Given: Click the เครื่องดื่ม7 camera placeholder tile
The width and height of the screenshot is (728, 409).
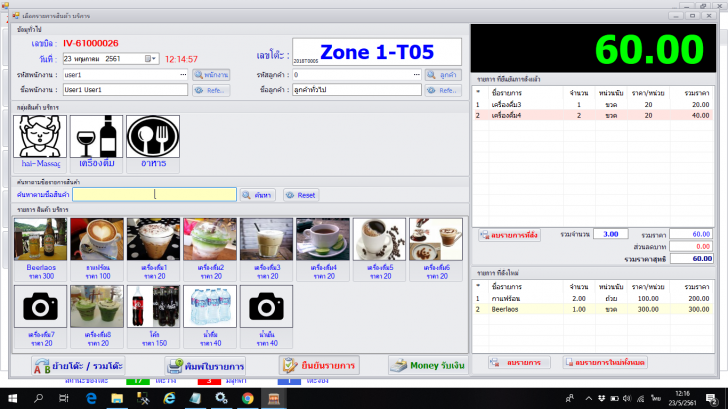Looking at the screenshot, I should [40, 317].
